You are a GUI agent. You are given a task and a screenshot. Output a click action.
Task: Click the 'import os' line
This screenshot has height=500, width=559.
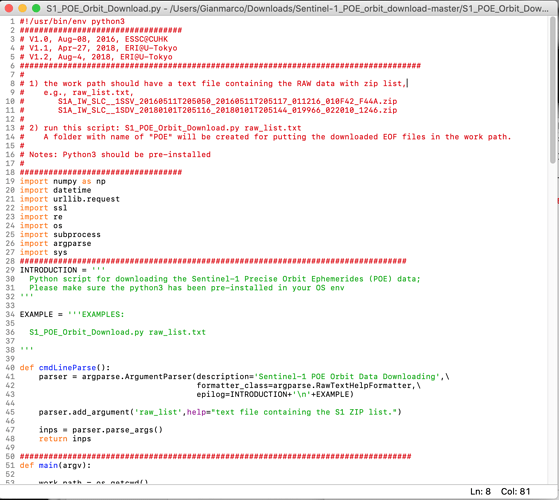[41, 226]
